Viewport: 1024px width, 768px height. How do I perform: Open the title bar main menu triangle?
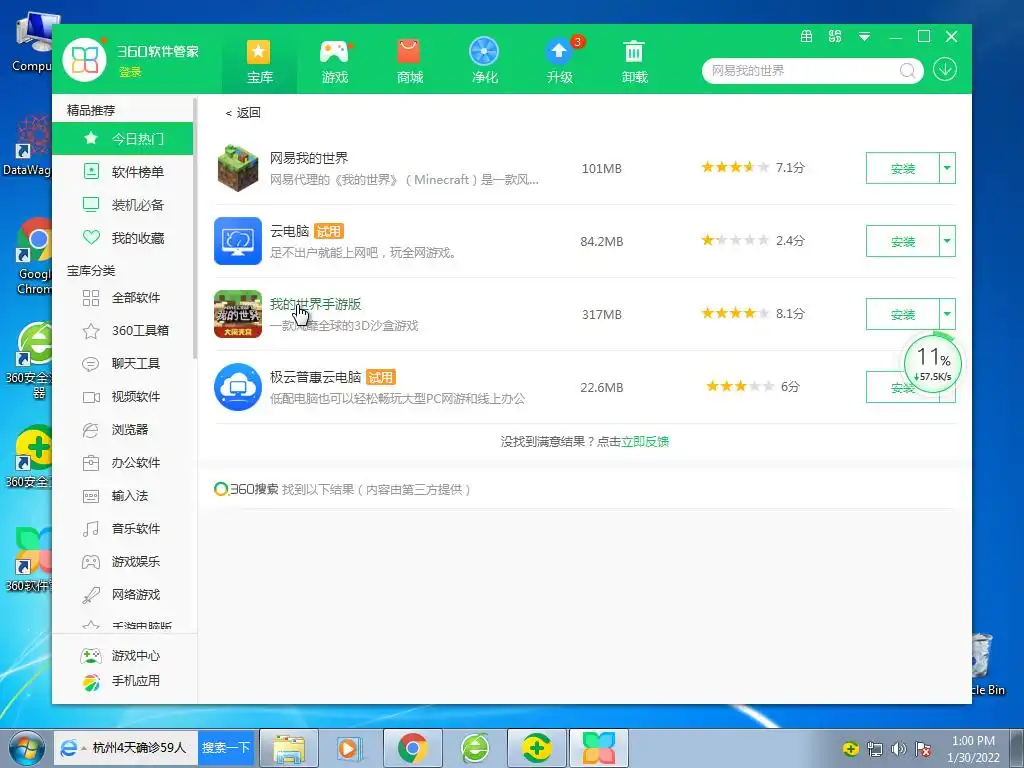tap(864, 37)
